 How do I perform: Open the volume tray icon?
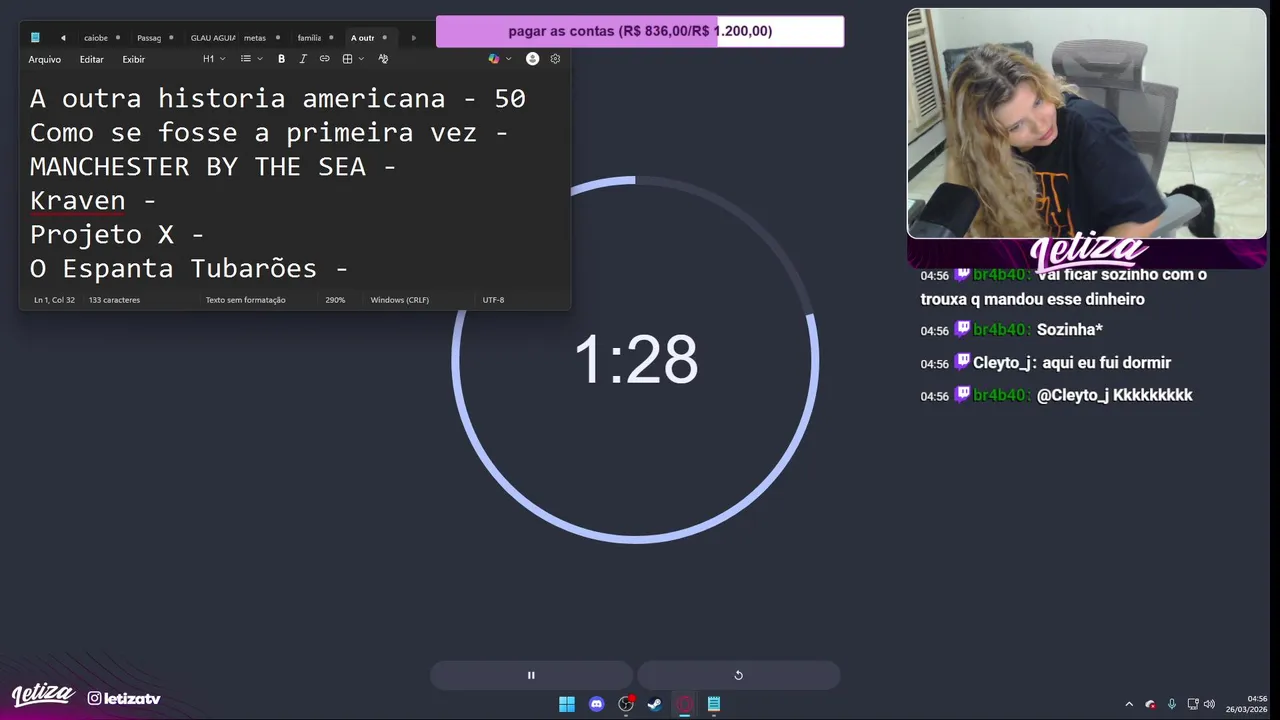point(1209,704)
